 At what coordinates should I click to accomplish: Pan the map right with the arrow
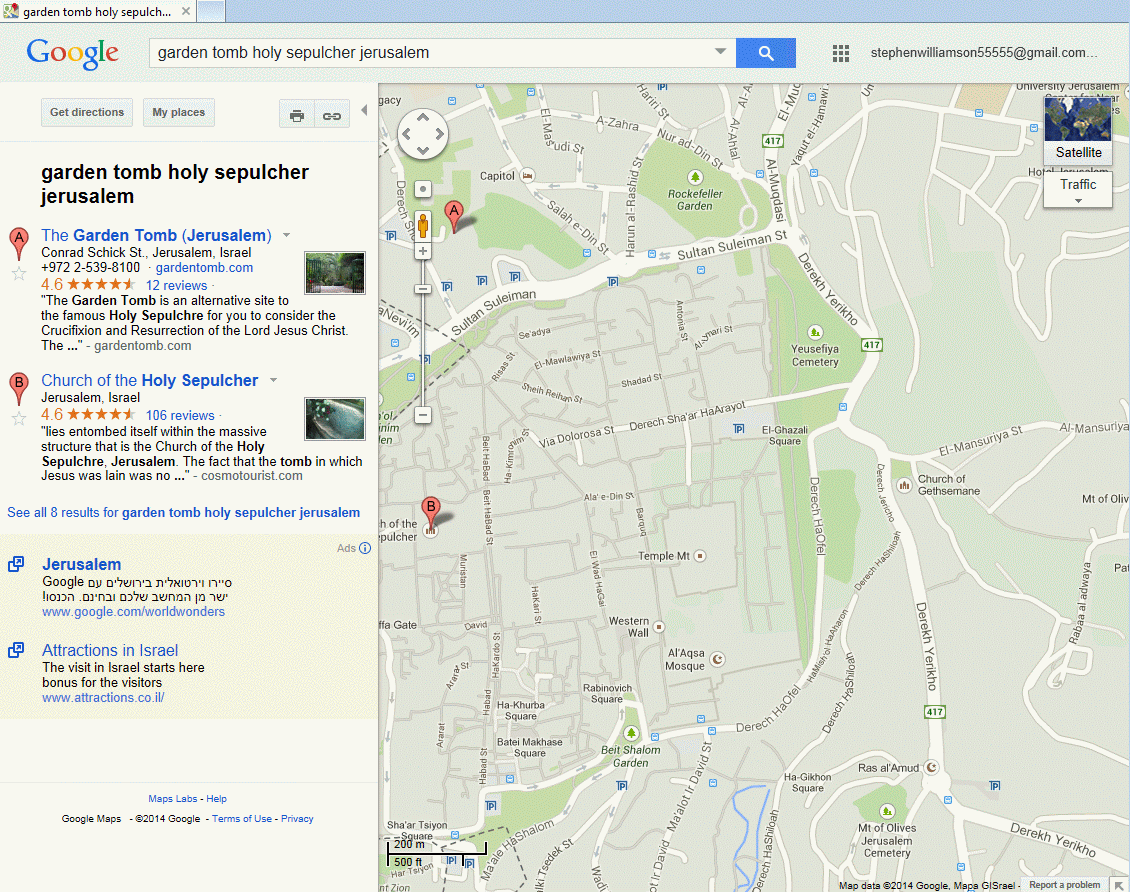pyautogui.click(x=440, y=134)
